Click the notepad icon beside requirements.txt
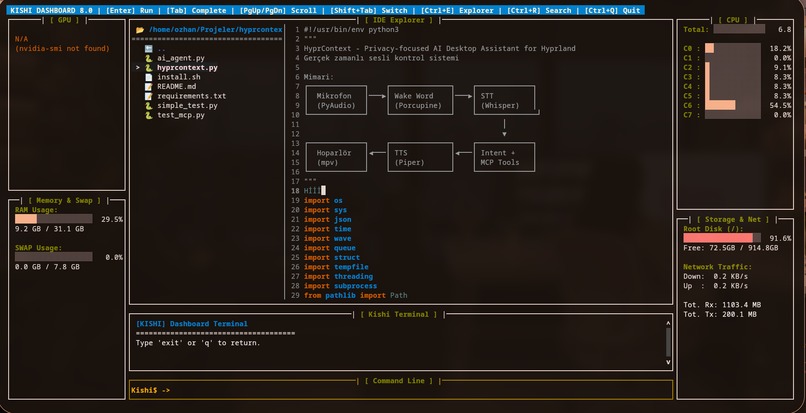806x413 pixels. pos(149,96)
